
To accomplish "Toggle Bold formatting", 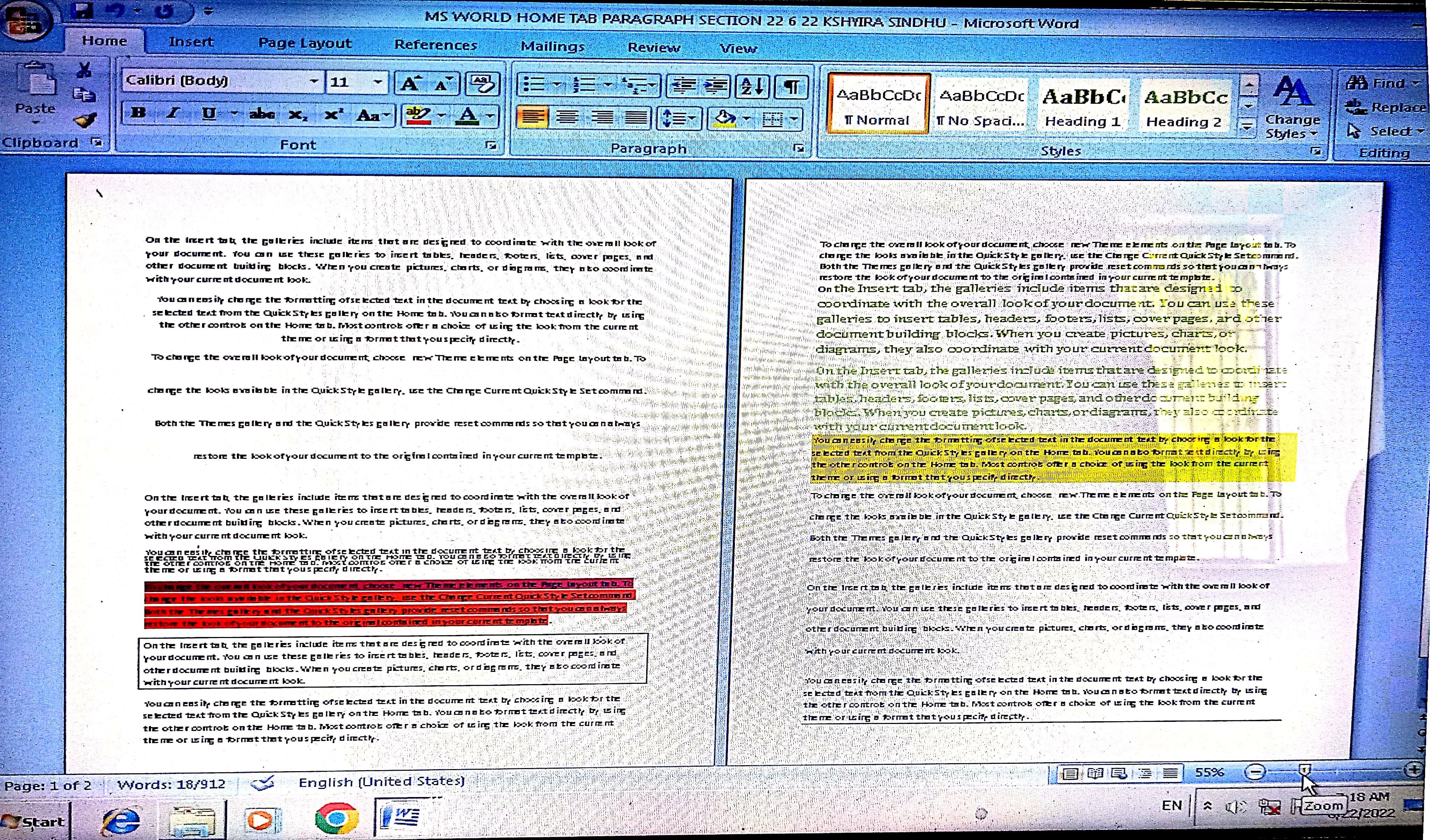I will click(138, 113).
